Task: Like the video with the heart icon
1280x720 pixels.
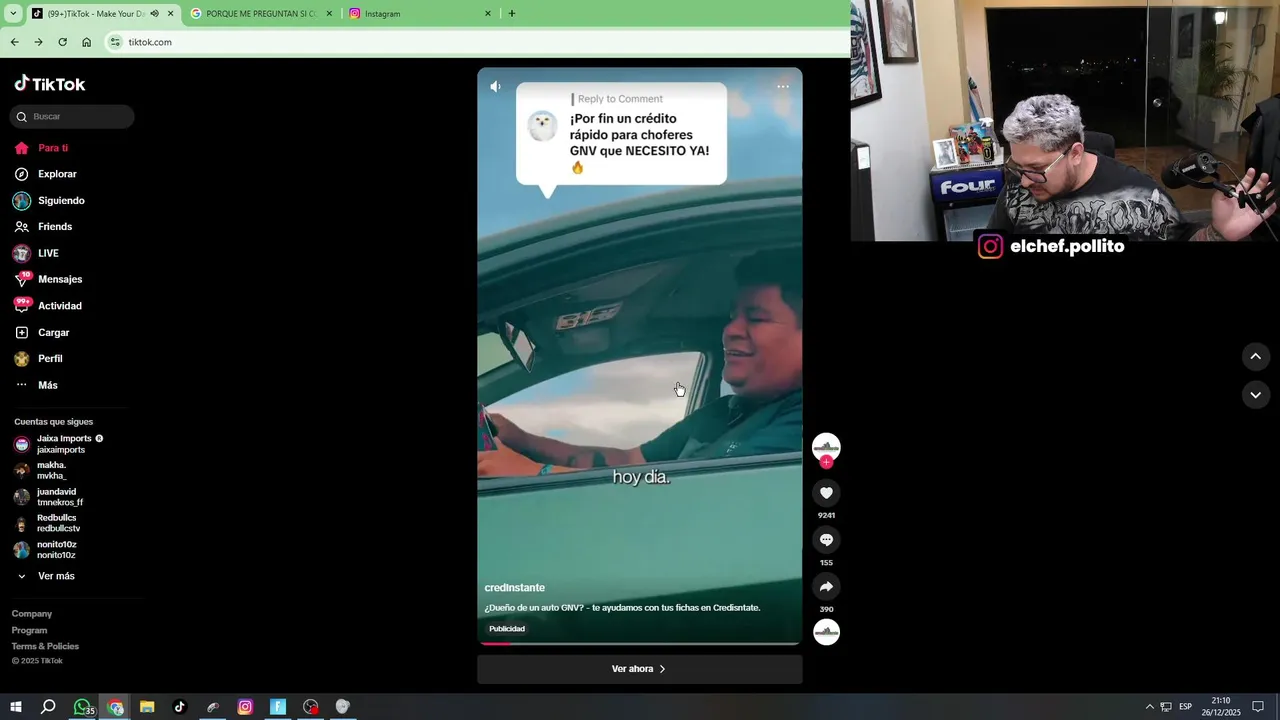Action: tap(826, 493)
